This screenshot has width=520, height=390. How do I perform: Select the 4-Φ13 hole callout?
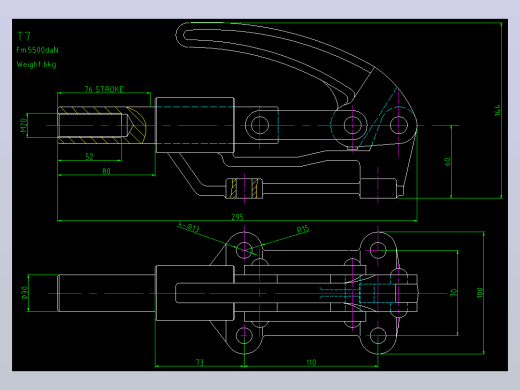click(x=188, y=227)
